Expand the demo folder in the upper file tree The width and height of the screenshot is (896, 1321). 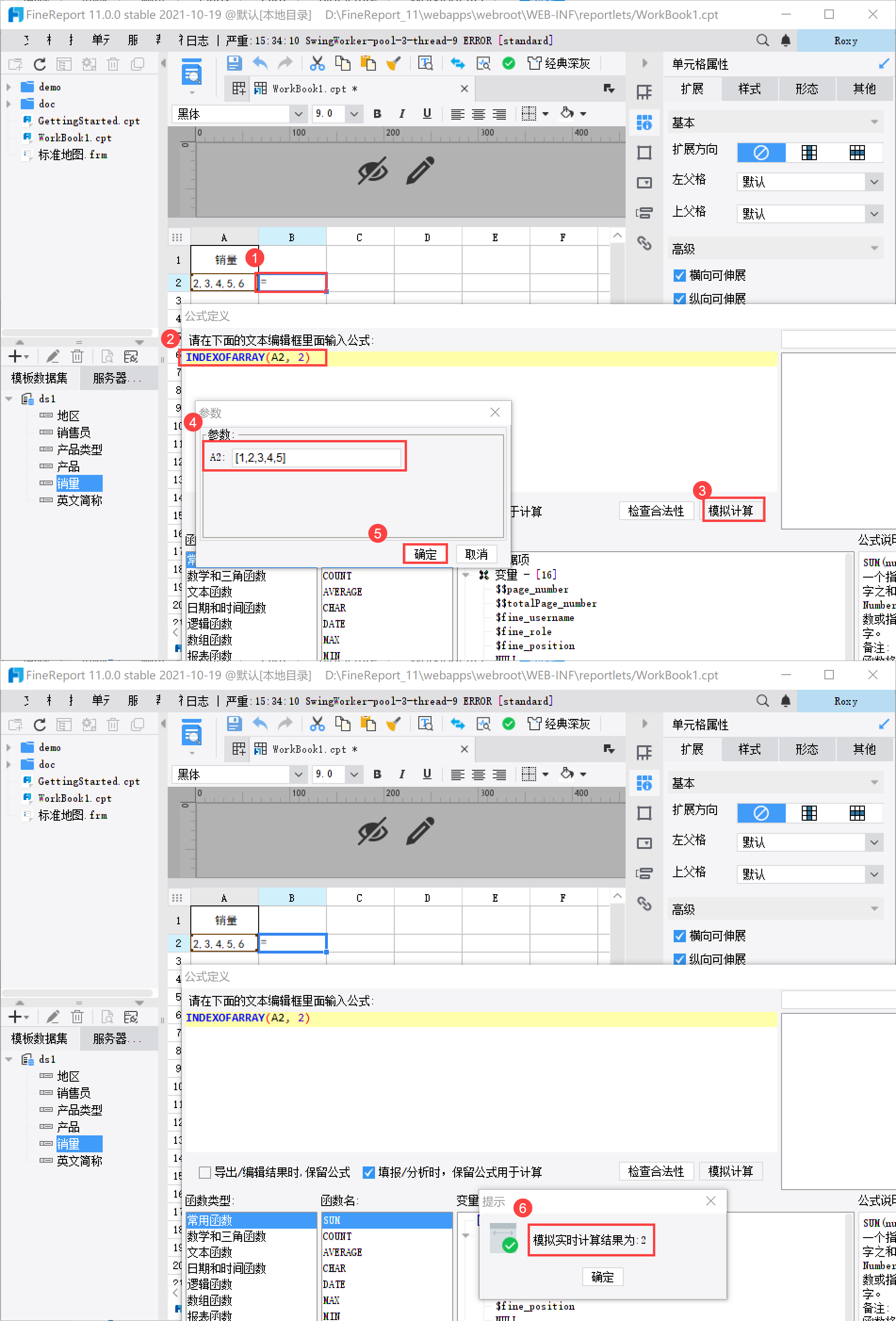click(8, 87)
